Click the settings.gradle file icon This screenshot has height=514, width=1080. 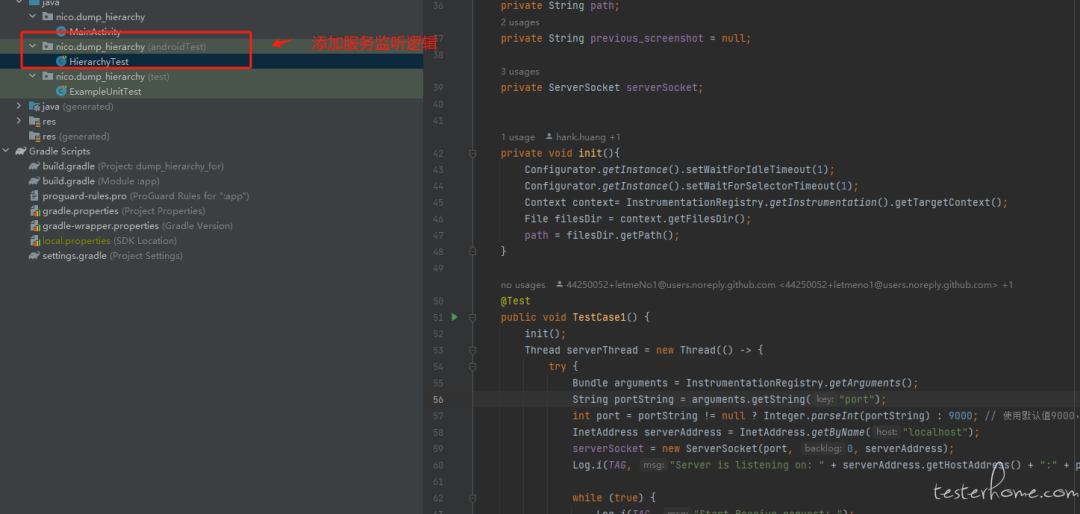click(35, 256)
